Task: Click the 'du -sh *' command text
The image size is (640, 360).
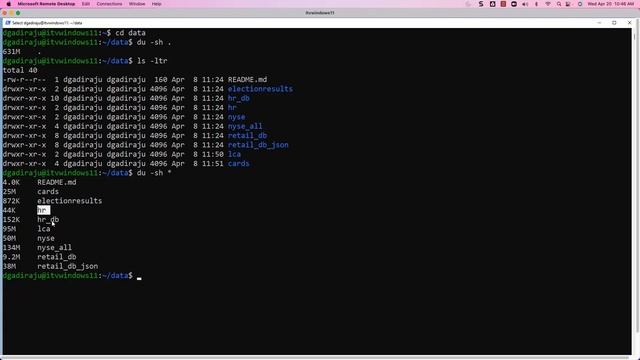Action: click(154, 173)
